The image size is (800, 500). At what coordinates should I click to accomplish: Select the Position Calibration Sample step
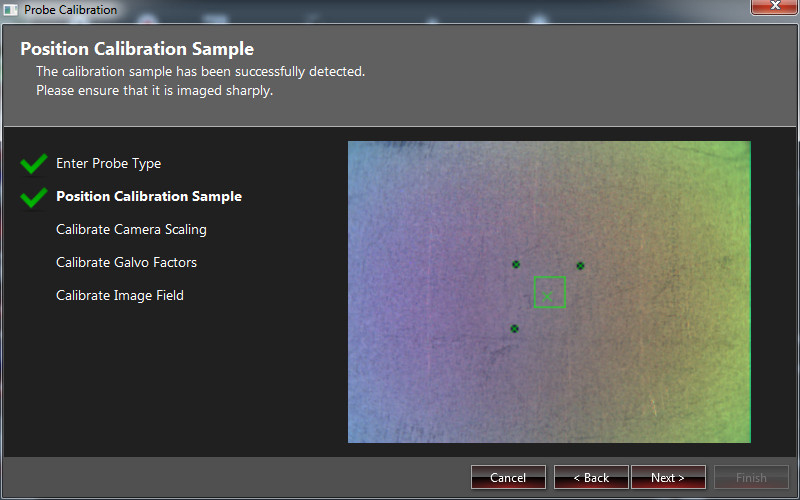point(149,196)
